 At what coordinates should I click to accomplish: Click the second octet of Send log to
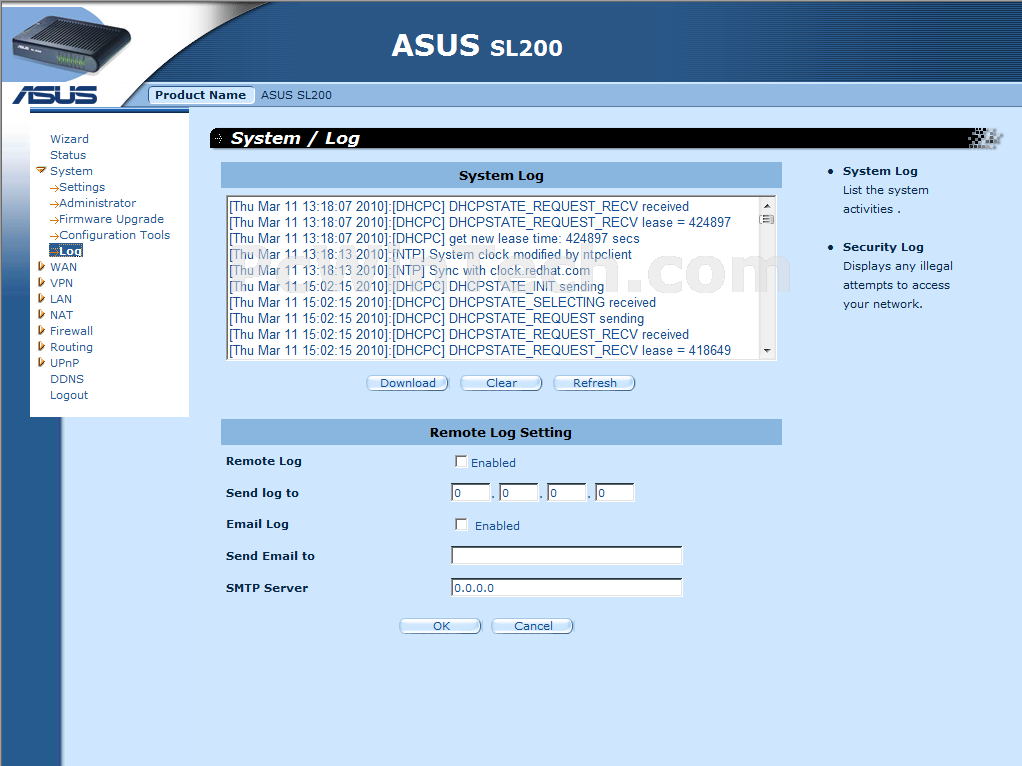[x=519, y=492]
